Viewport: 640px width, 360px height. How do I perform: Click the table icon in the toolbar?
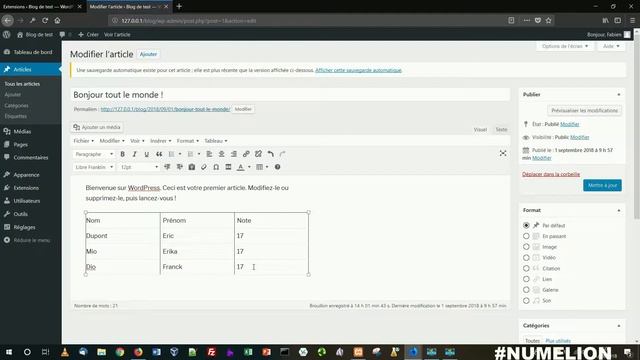pyautogui.click(x=260, y=167)
